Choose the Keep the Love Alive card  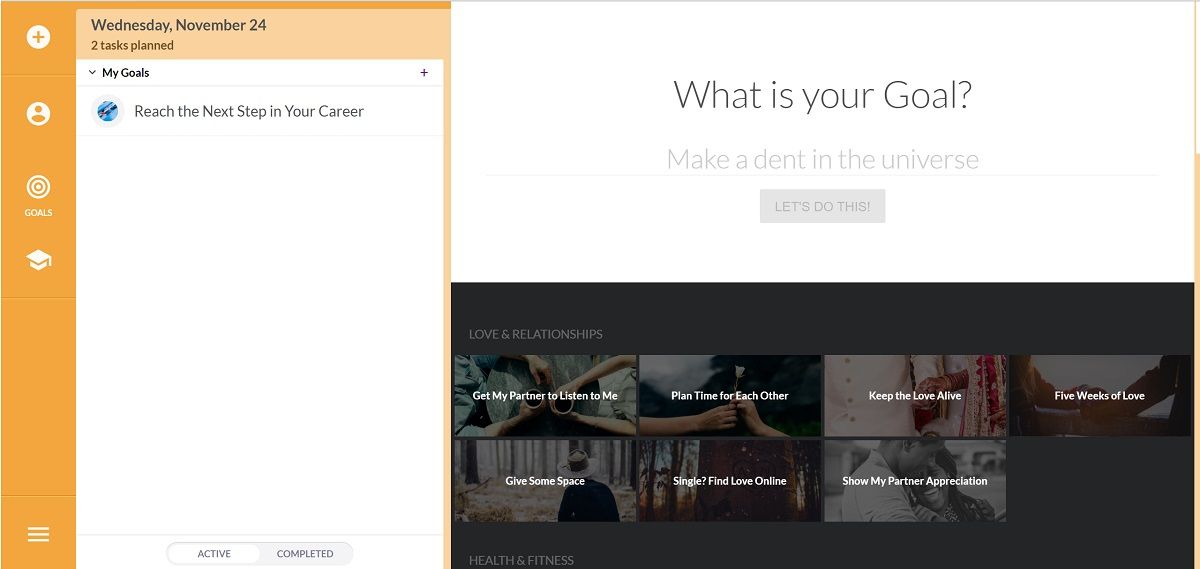[x=915, y=396]
